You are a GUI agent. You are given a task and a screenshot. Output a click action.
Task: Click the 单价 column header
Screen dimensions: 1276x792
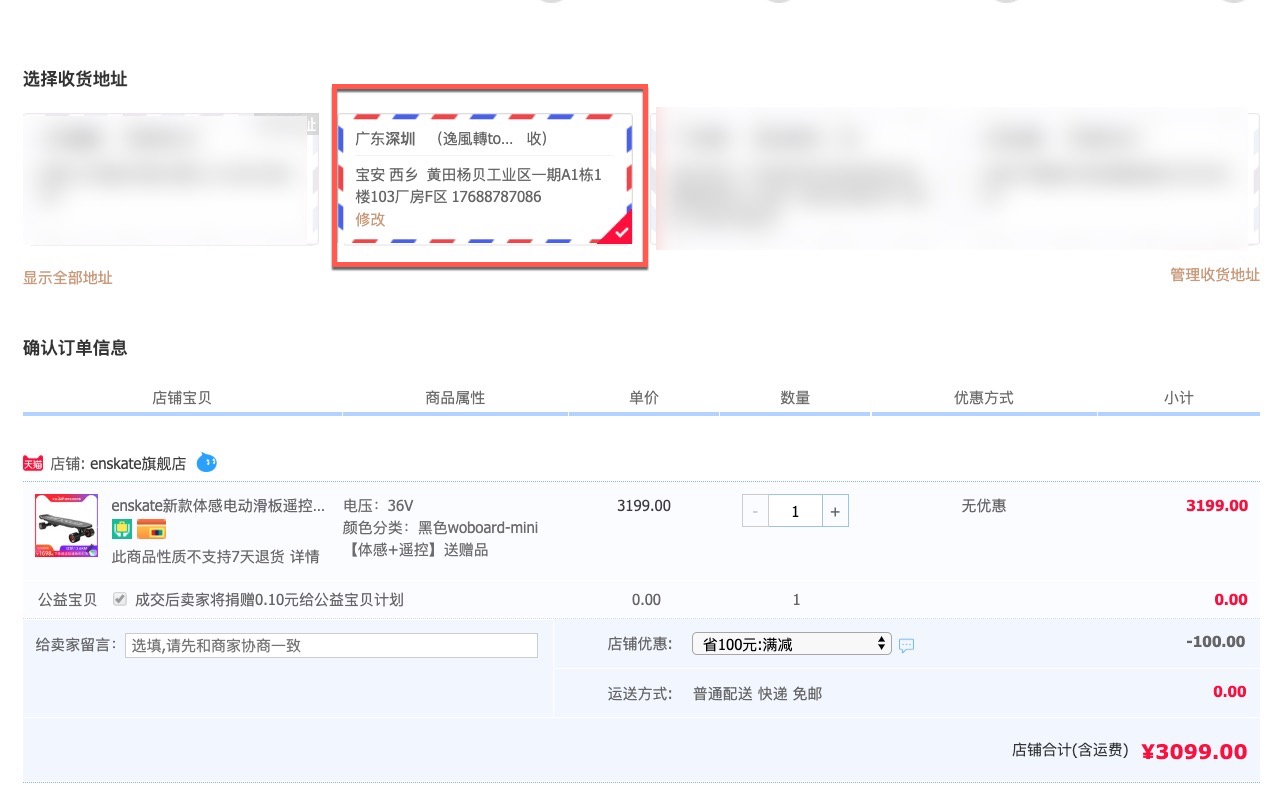[x=644, y=397]
